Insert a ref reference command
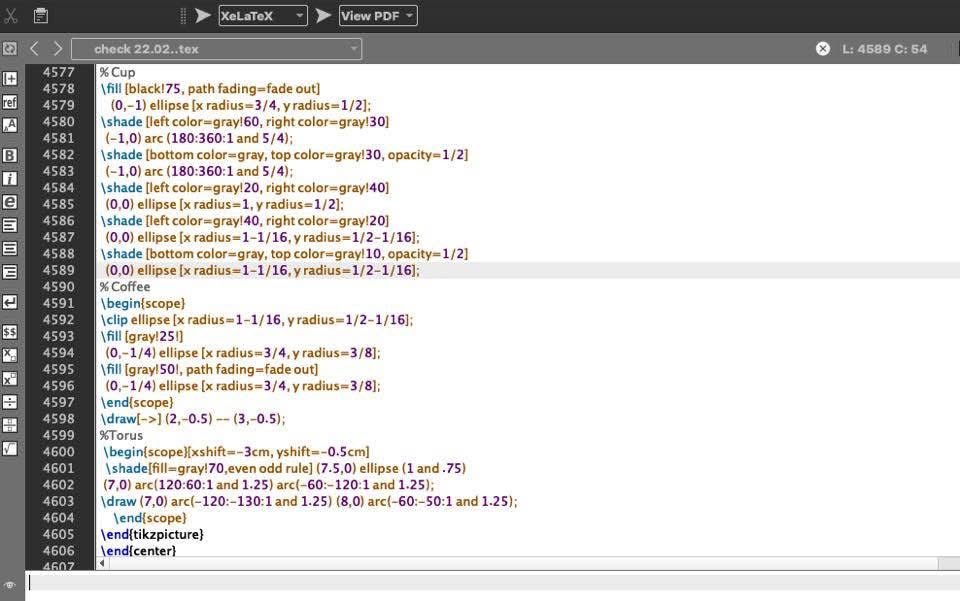 click(10, 102)
